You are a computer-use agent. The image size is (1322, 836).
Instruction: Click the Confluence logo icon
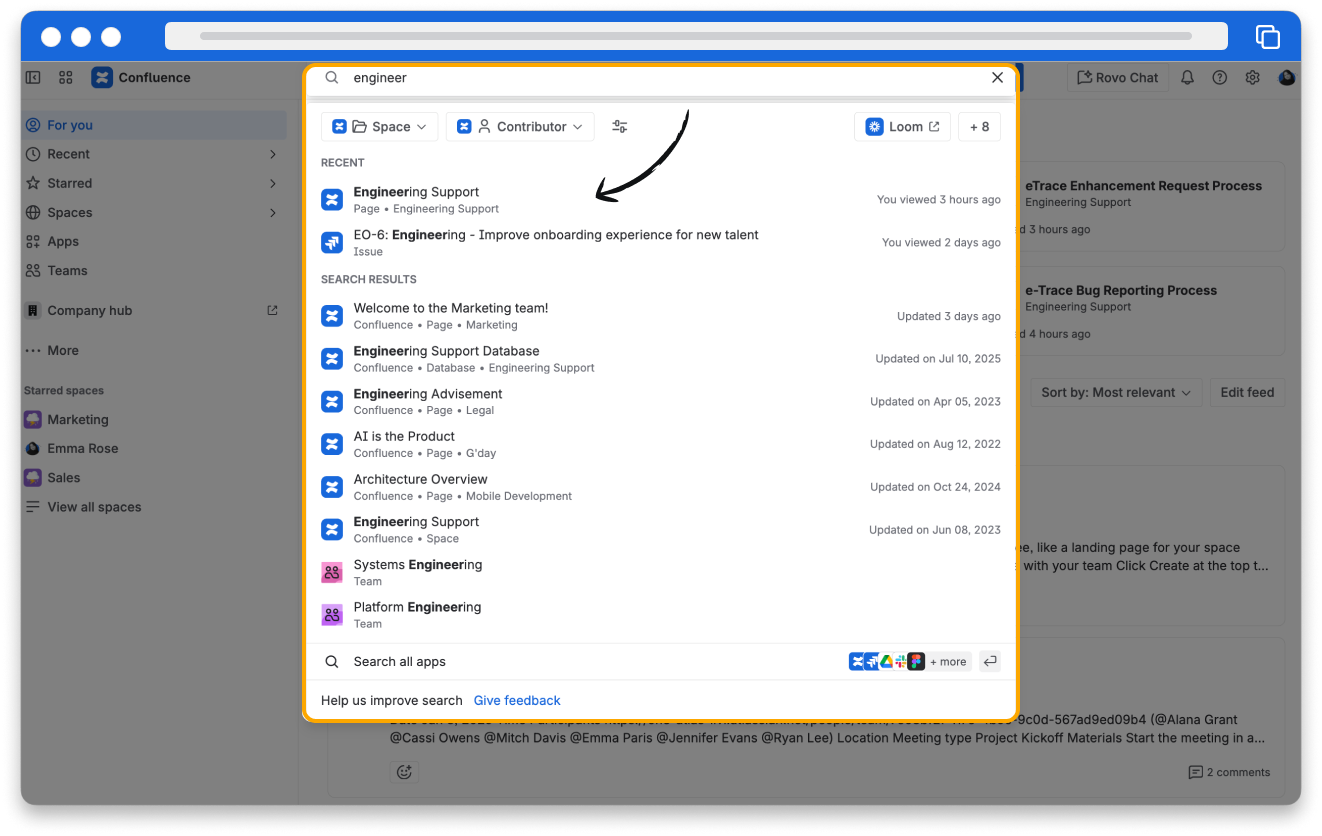tap(102, 77)
